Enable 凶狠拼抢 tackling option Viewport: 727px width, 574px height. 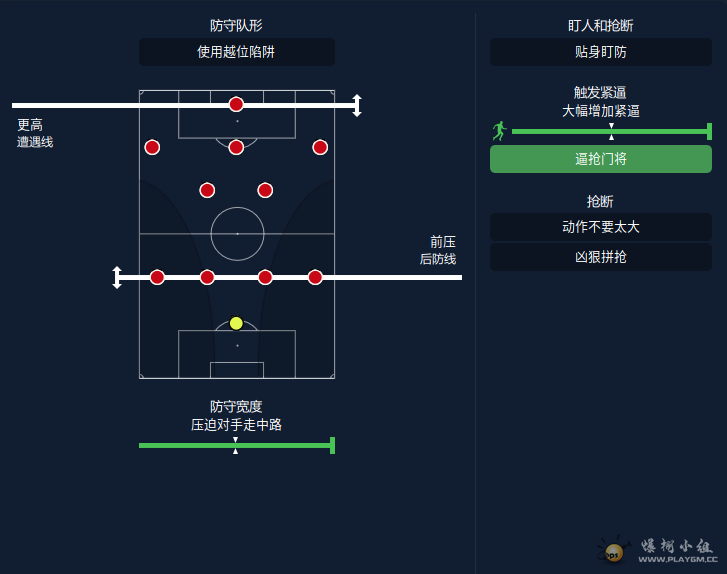(600, 257)
